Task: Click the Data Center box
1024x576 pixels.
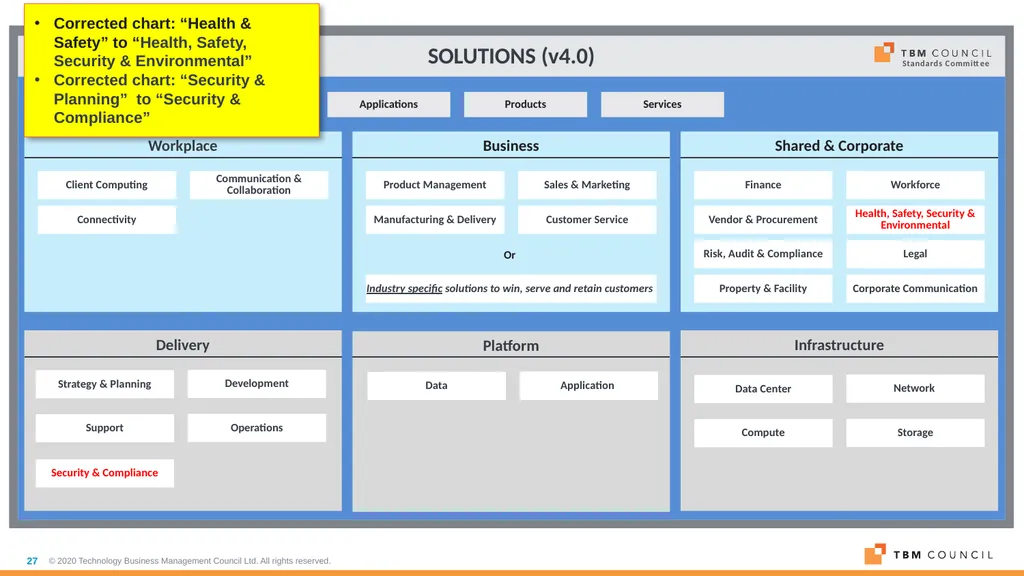Action: pyautogui.click(x=763, y=389)
